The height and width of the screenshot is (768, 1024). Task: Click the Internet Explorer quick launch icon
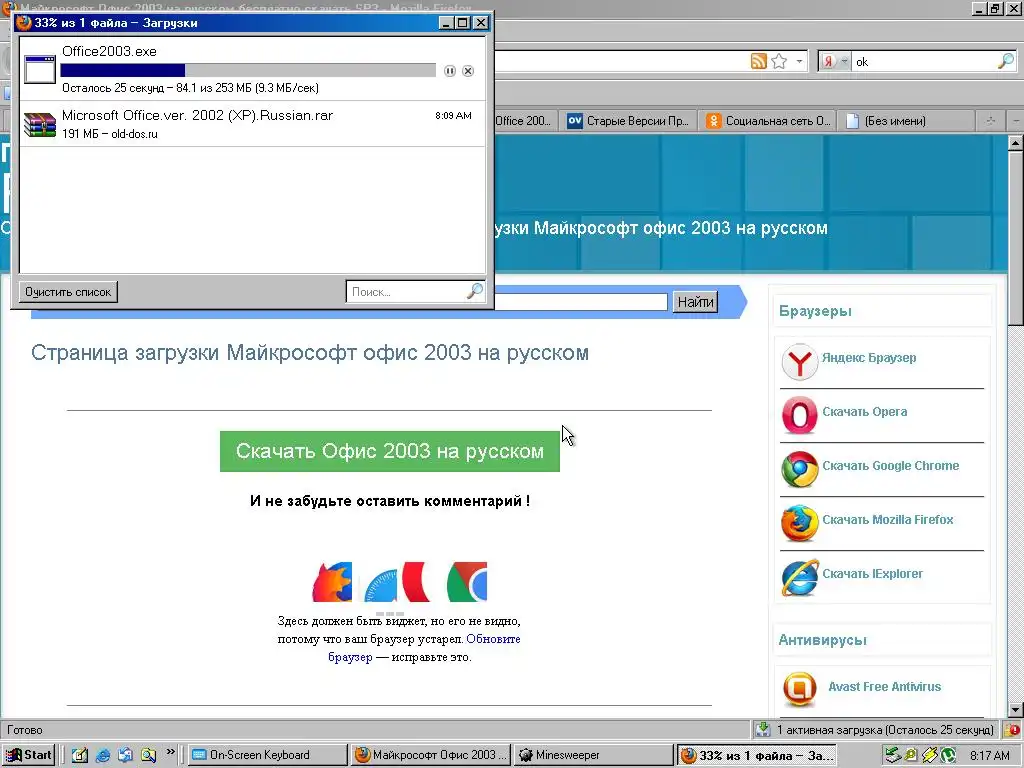pyautogui.click(x=103, y=755)
